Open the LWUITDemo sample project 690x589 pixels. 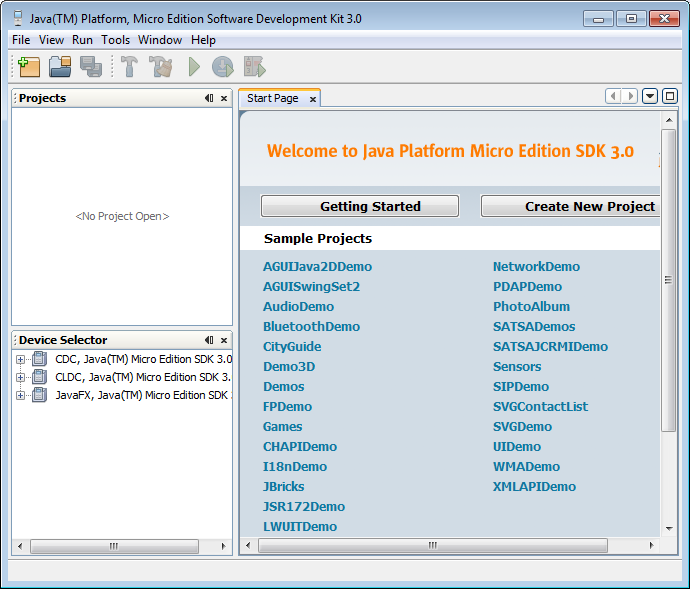(x=300, y=527)
